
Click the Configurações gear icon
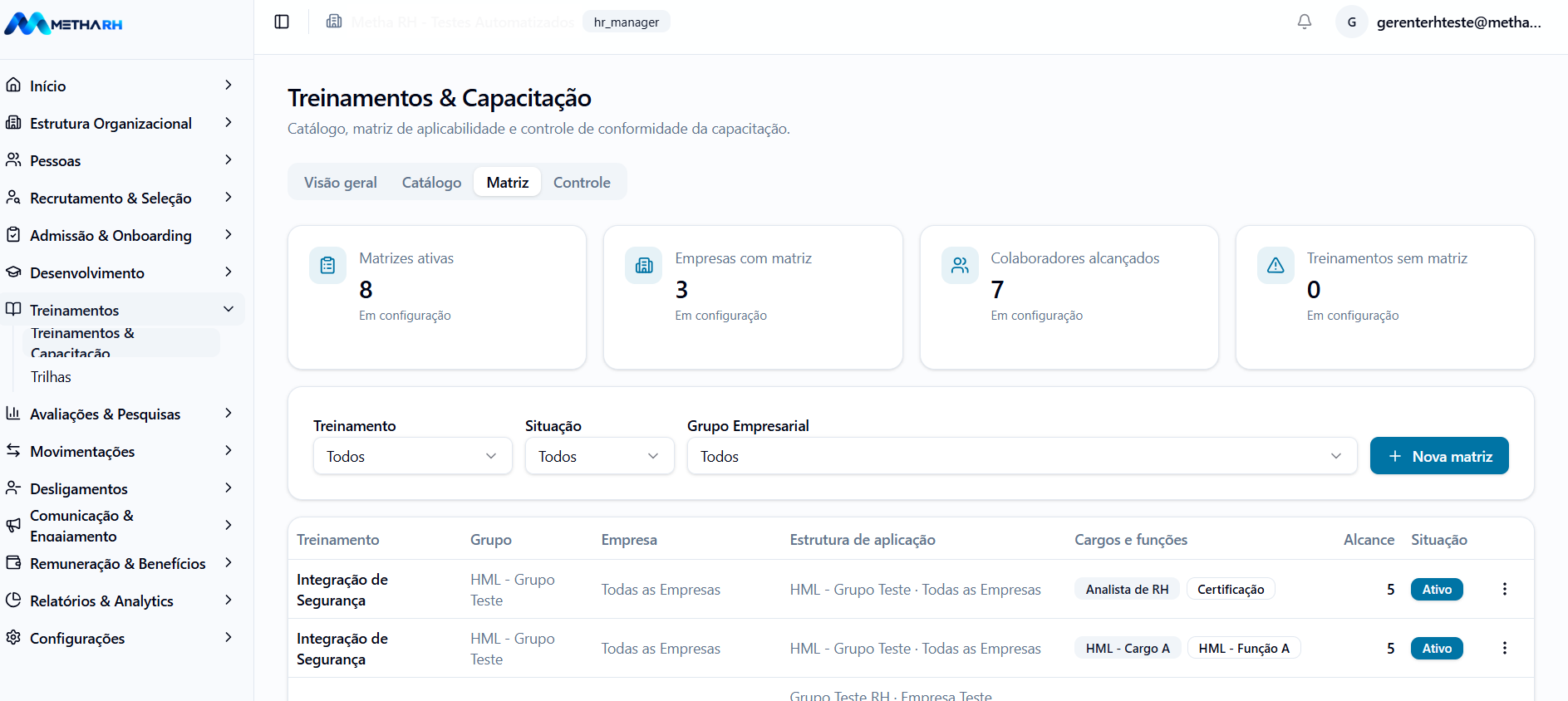(13, 637)
